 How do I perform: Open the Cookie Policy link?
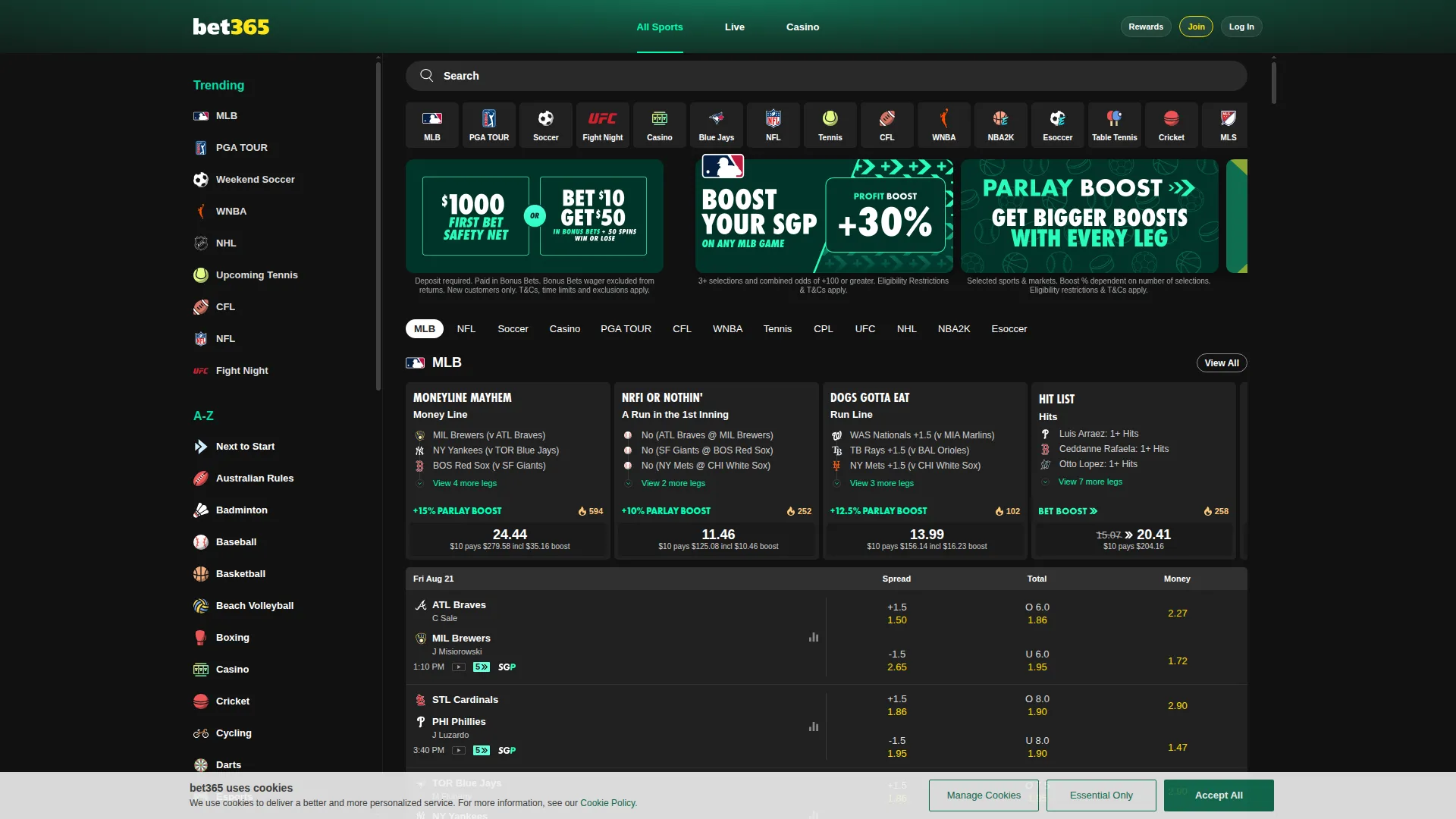(x=608, y=803)
